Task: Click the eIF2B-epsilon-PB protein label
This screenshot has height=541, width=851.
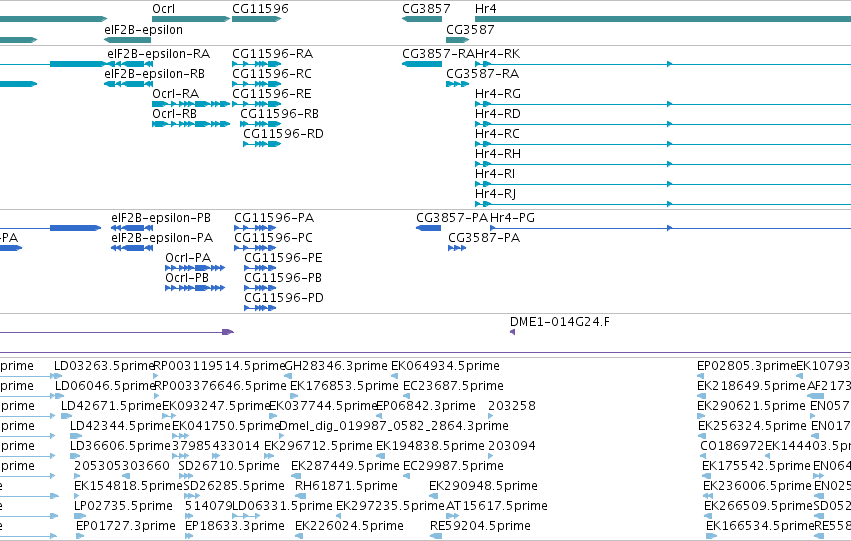Action: click(161, 218)
